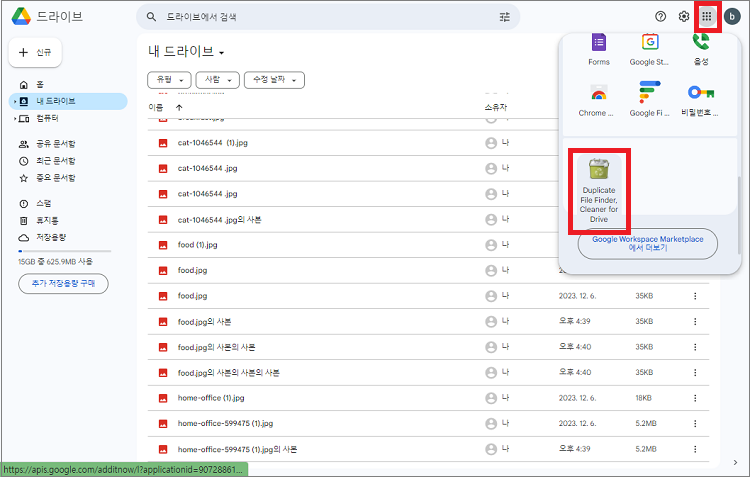Screen dimensions: 750x477
Task: Sort by the 이름 column header
Action: click(x=155, y=107)
